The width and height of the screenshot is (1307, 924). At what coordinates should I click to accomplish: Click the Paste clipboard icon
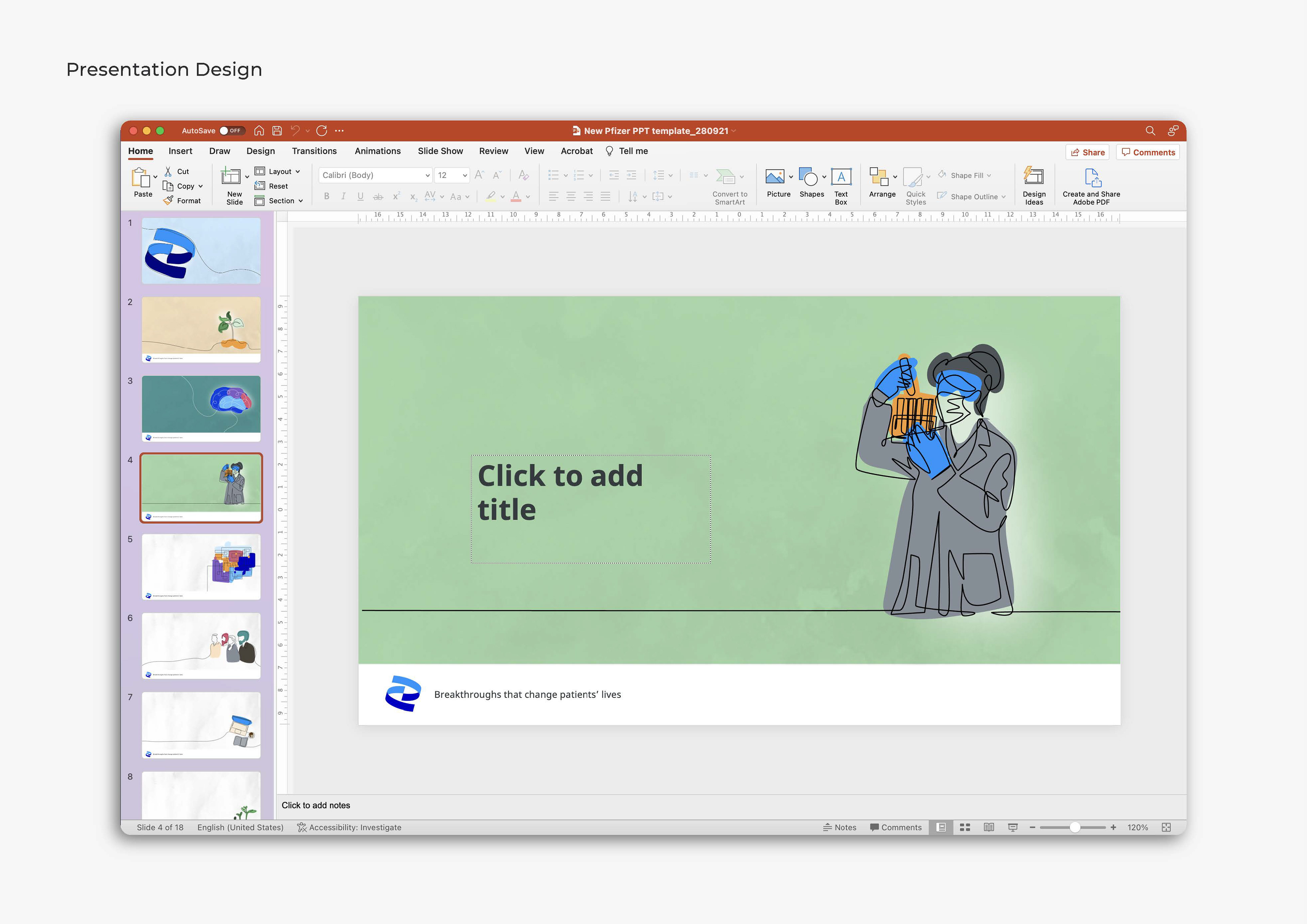tap(141, 178)
